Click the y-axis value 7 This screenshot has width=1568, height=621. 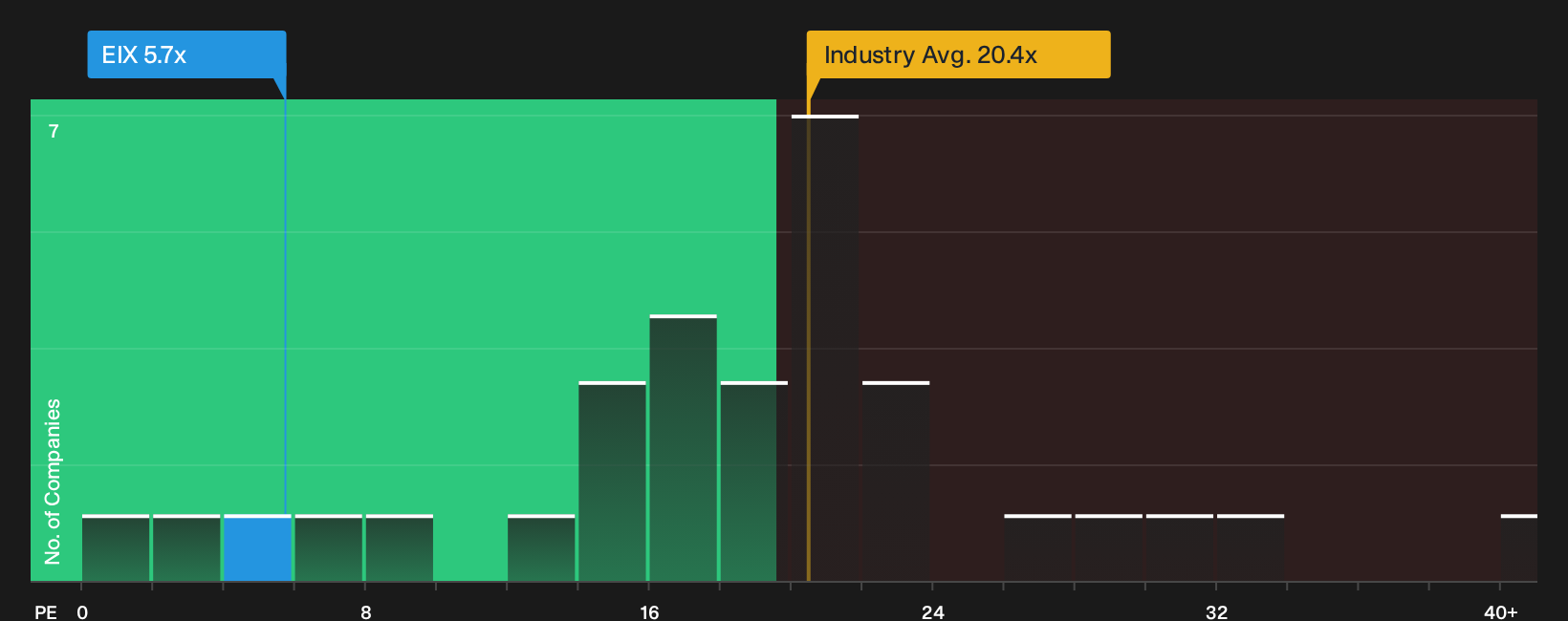point(54,131)
